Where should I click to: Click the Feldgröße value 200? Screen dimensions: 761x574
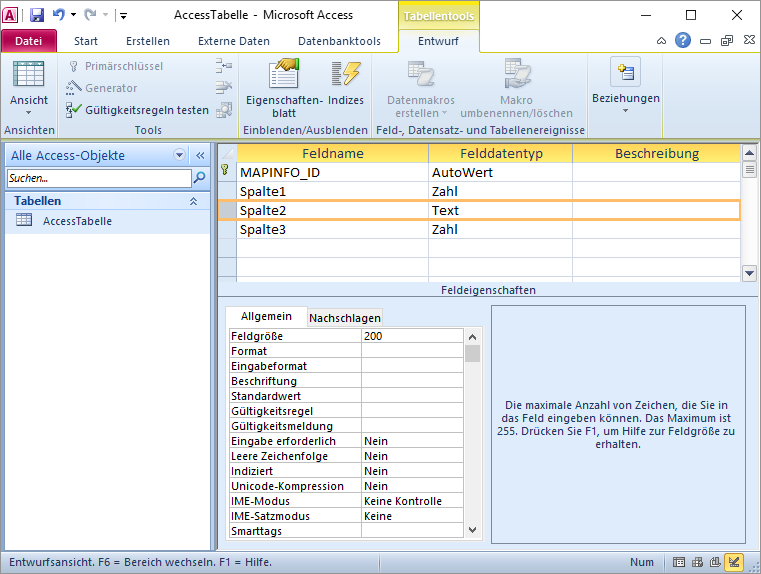pos(412,336)
